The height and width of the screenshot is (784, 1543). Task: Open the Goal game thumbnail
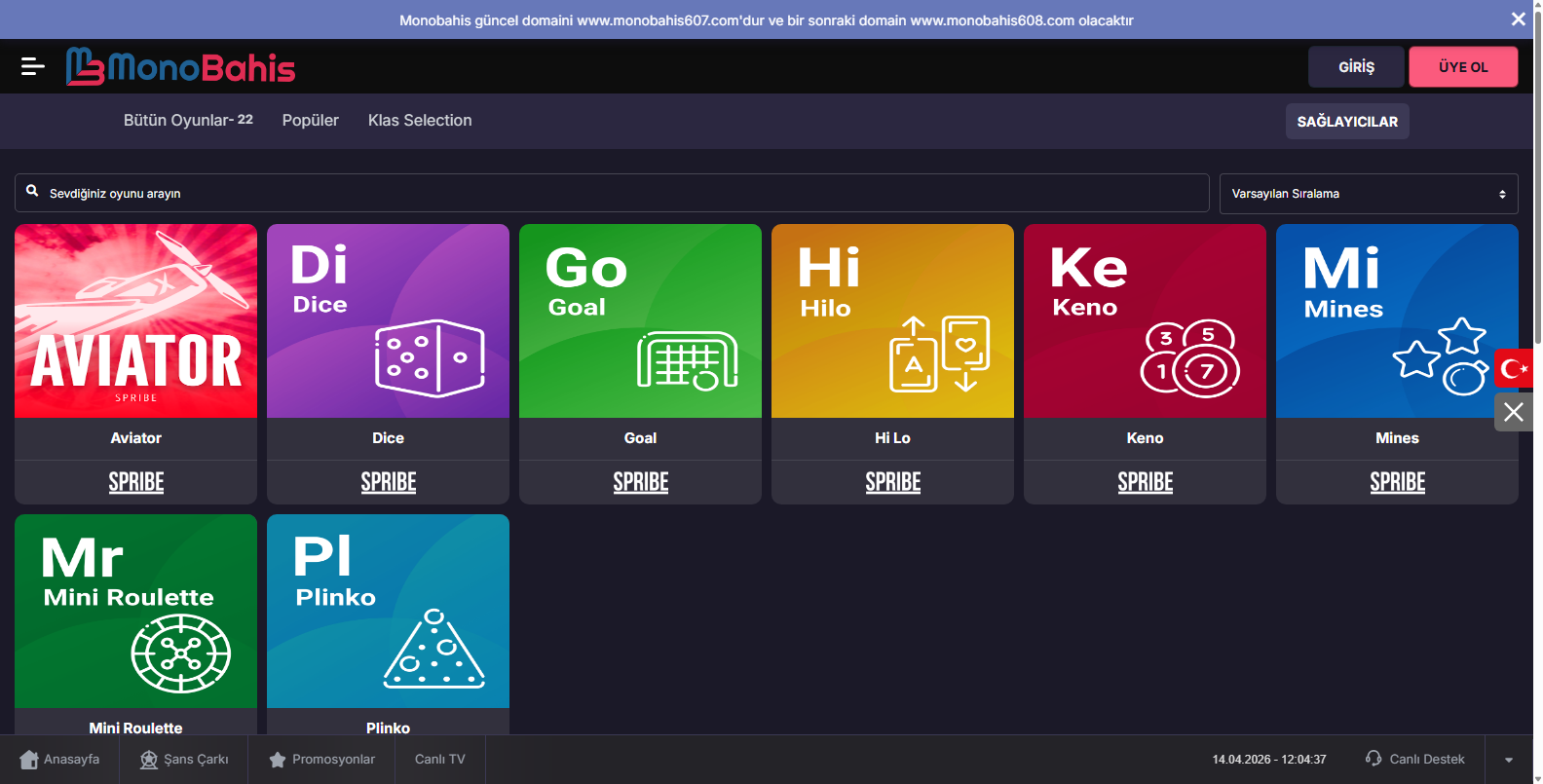(x=640, y=320)
